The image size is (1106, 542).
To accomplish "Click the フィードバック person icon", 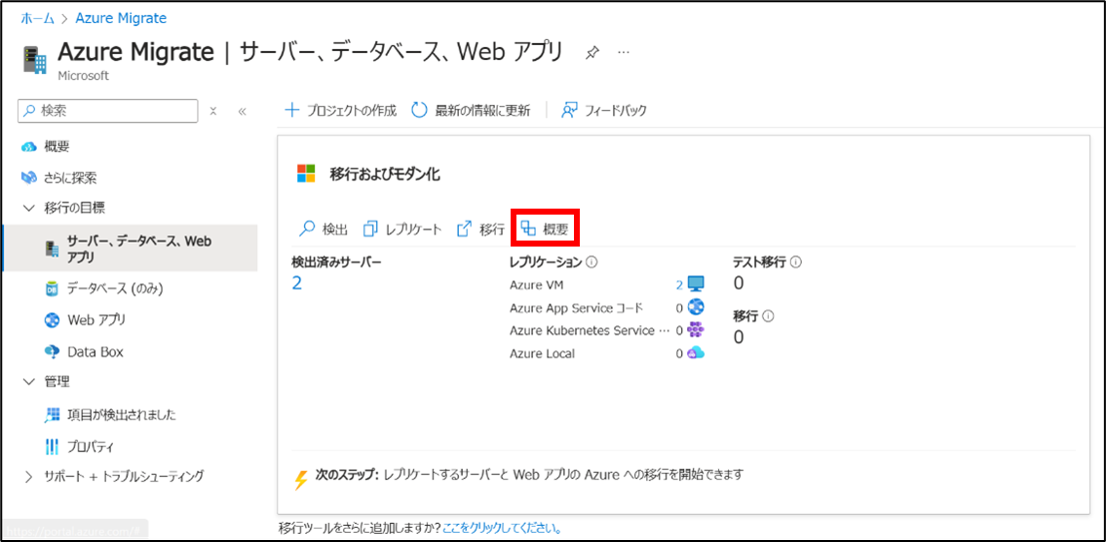I will (x=569, y=110).
